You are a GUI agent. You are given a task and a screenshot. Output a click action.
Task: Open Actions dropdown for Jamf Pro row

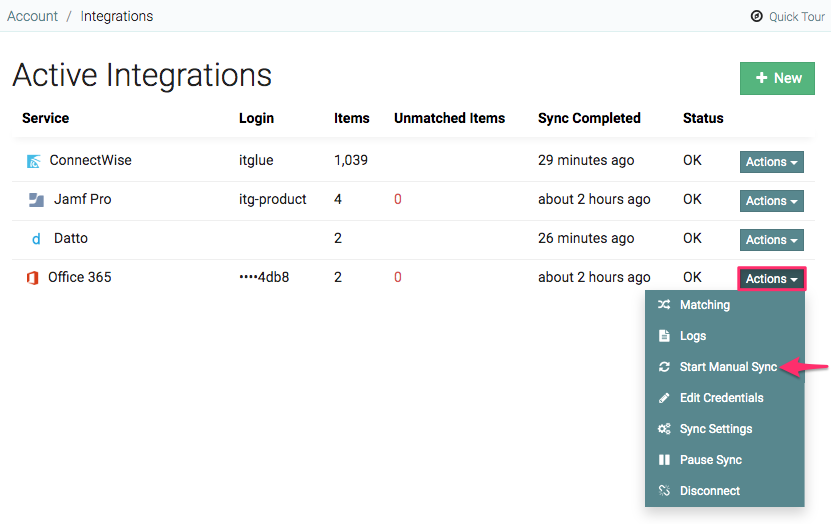coord(772,201)
